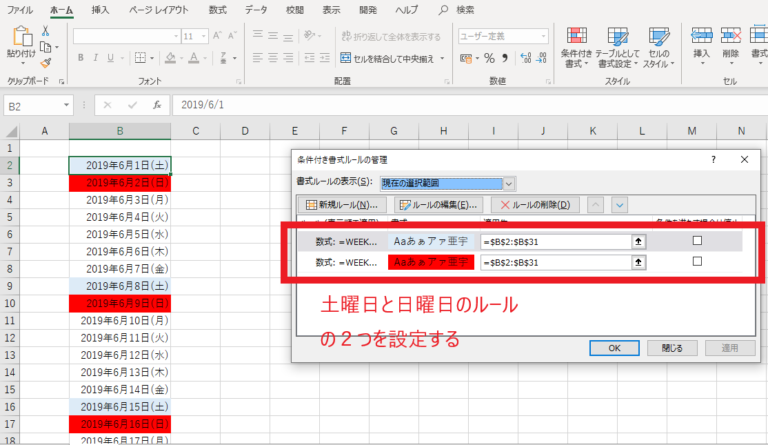This screenshot has height=445, width=768.
Task: Toggle italic formatting button
Action: (96, 58)
